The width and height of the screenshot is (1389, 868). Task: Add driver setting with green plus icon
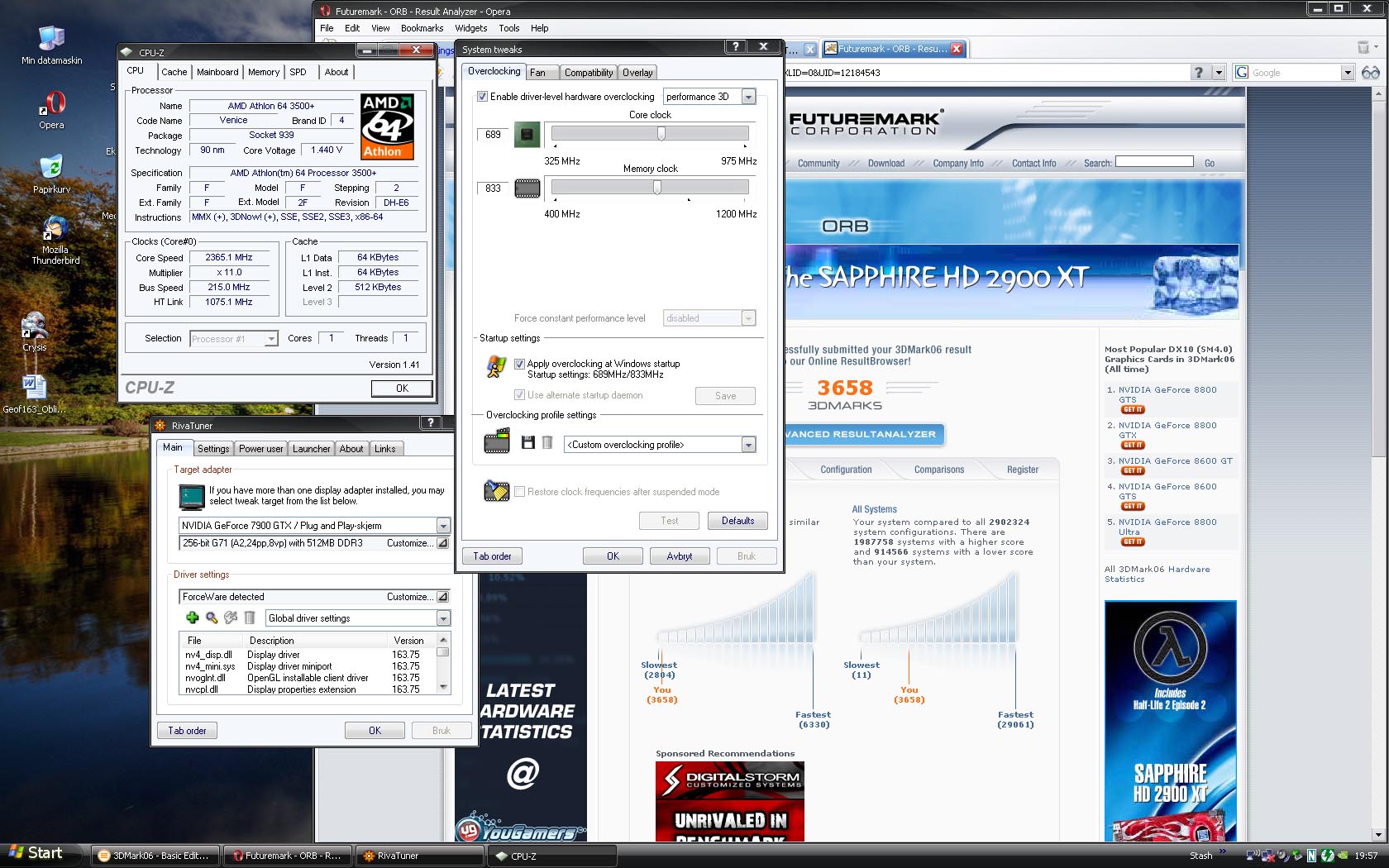click(192, 618)
